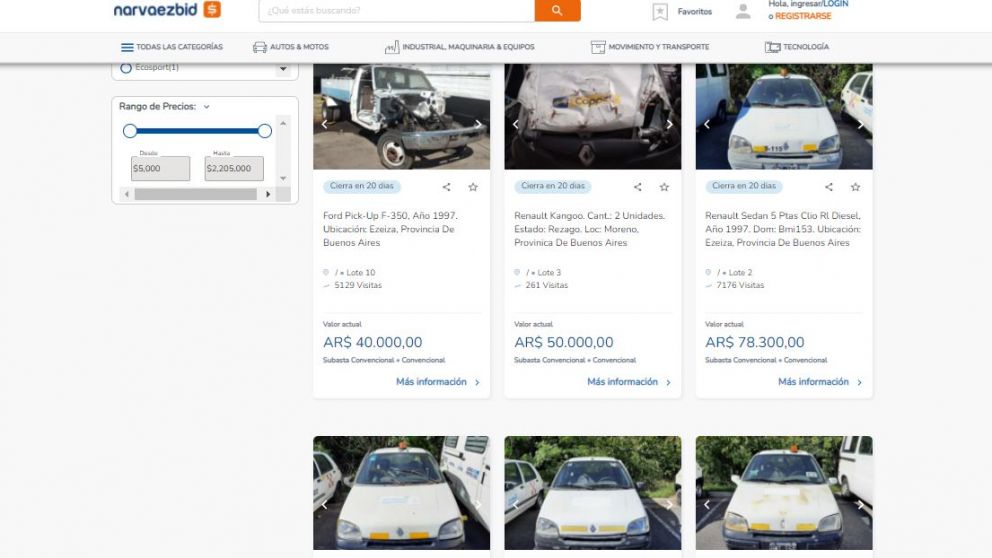Click the Ford Pick-Up truck photo
This screenshot has width=992, height=558.
[x=402, y=116]
